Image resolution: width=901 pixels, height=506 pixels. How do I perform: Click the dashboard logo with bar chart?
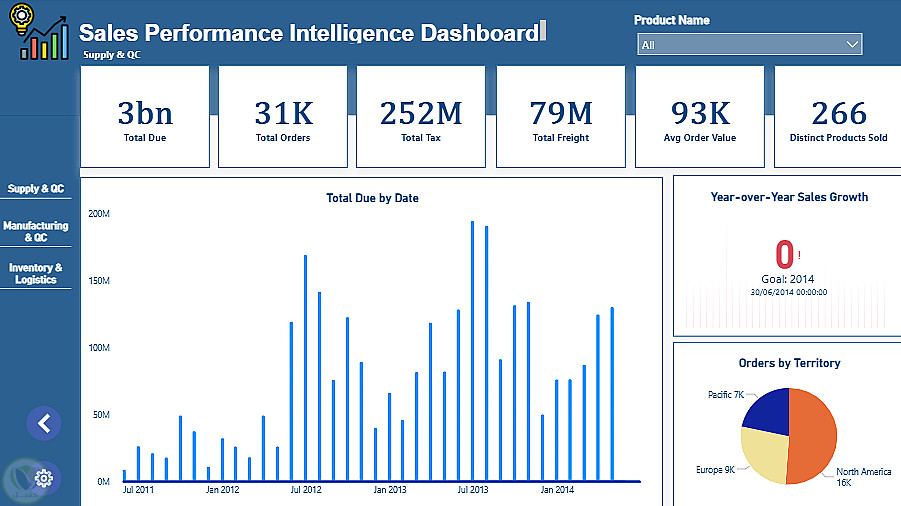(x=41, y=34)
